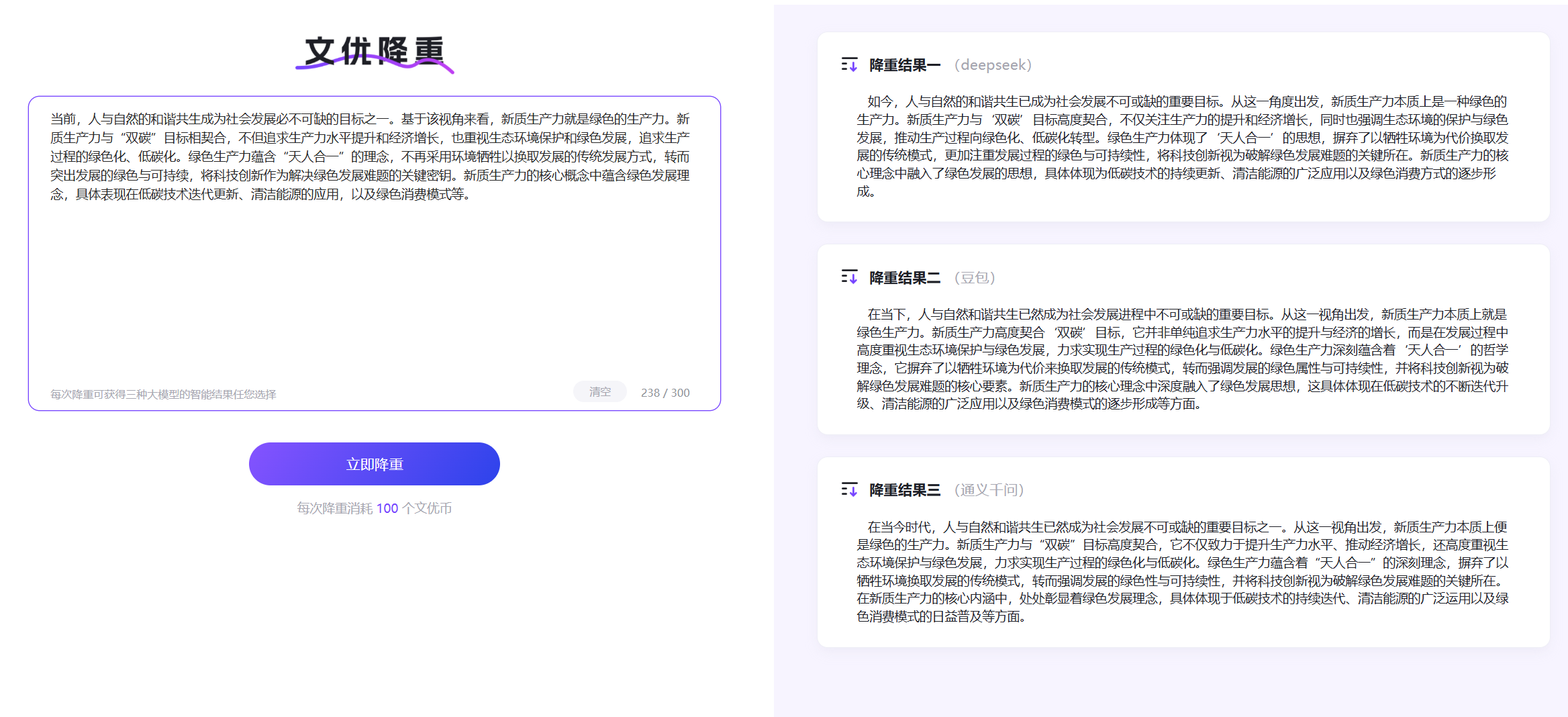Click the sort-arrow icon on 降重结果一 card
The image size is (1568, 717).
(850, 64)
